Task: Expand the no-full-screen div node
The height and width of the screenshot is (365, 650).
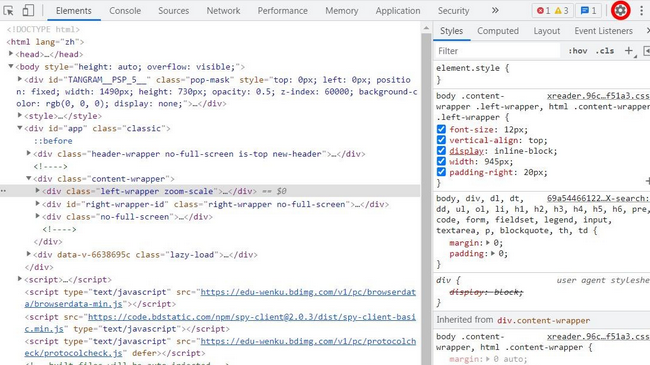Action: click(37, 216)
